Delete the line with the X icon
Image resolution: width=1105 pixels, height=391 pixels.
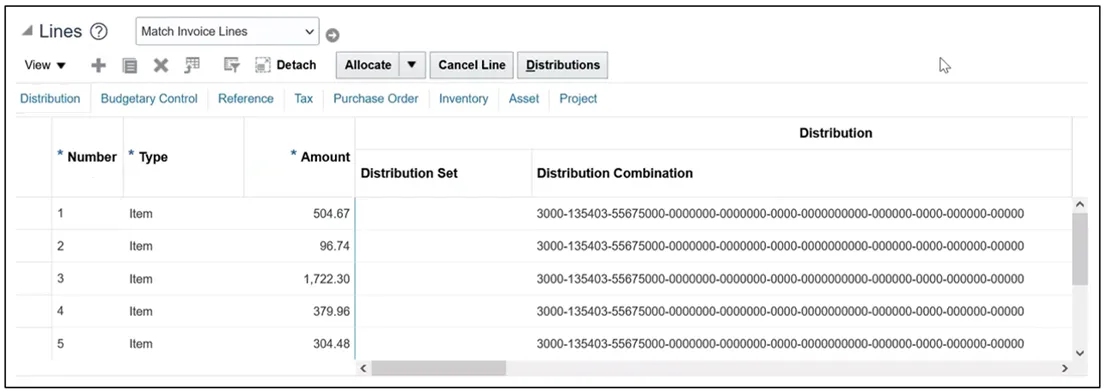tap(161, 66)
